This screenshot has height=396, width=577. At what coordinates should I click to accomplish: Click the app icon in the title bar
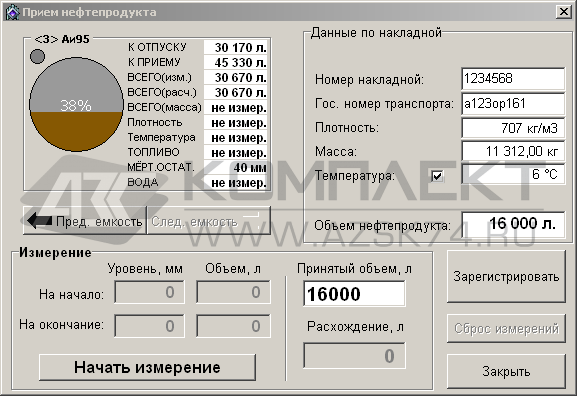click(12, 12)
